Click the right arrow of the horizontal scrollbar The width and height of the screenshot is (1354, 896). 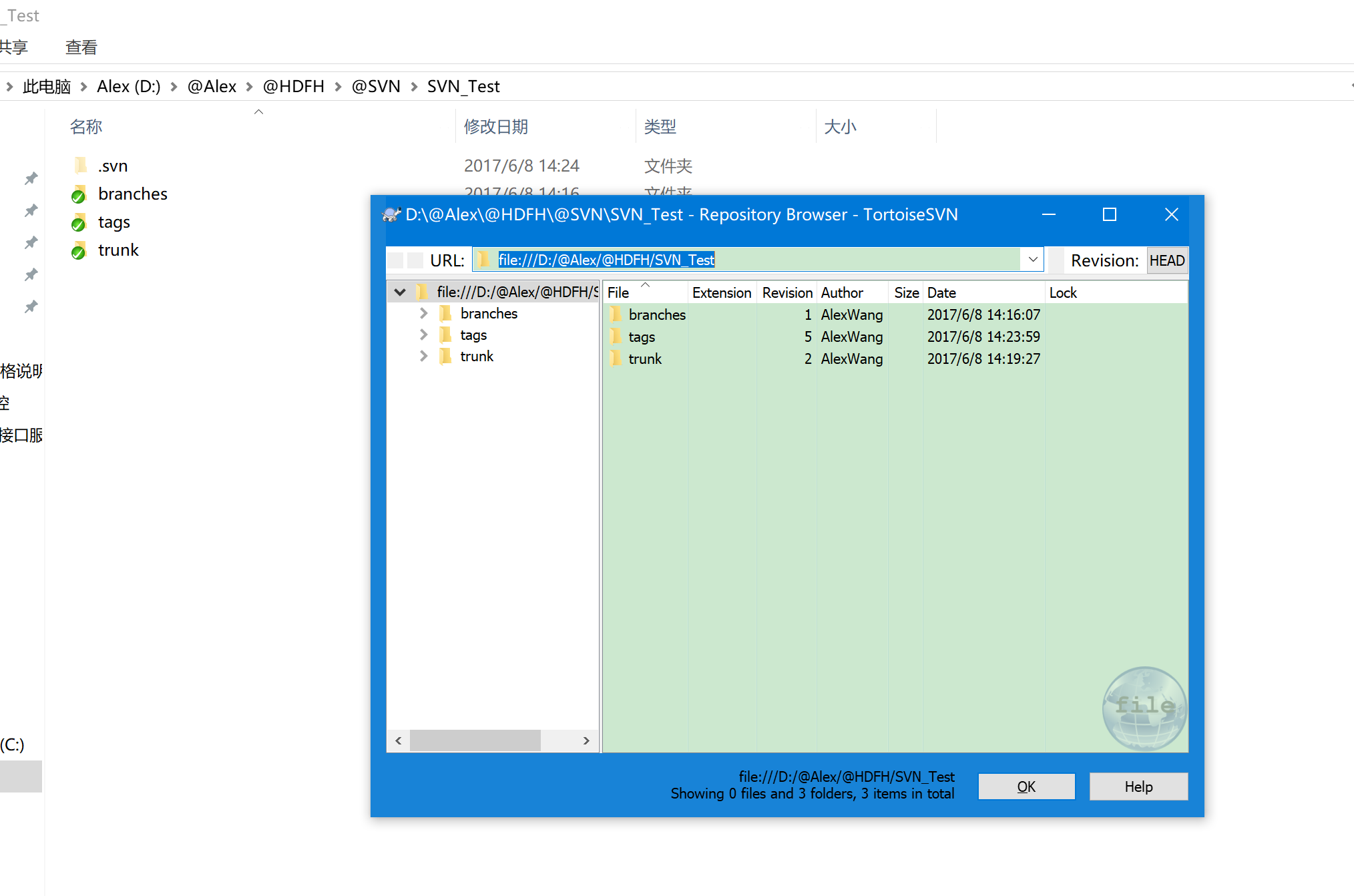coord(586,740)
